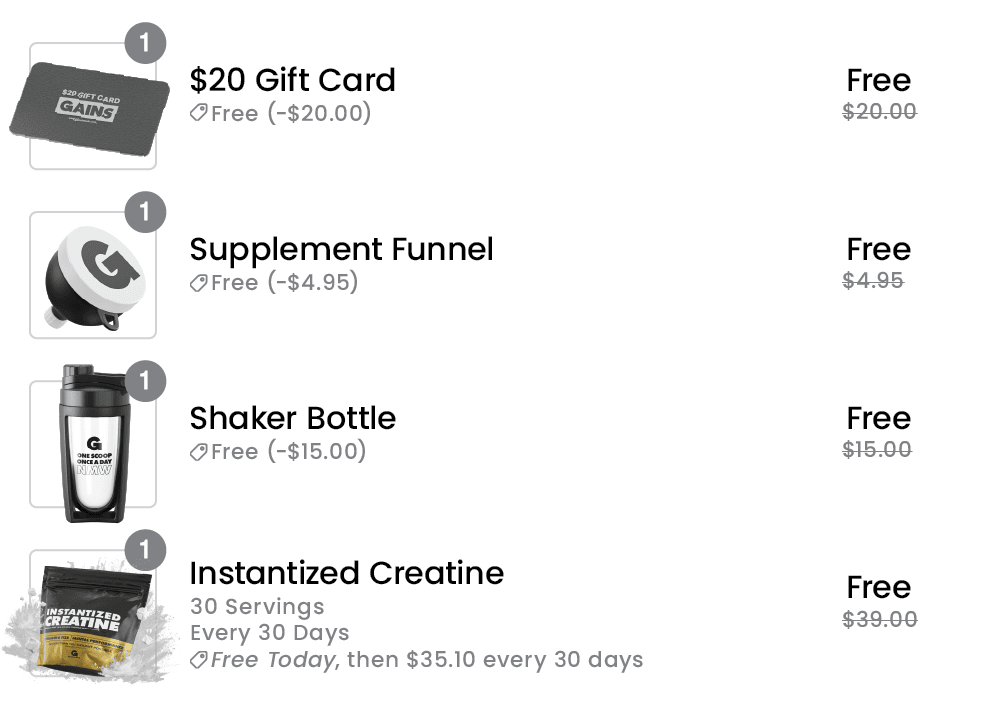Click the crossed-out $20.00 price

tap(879, 111)
